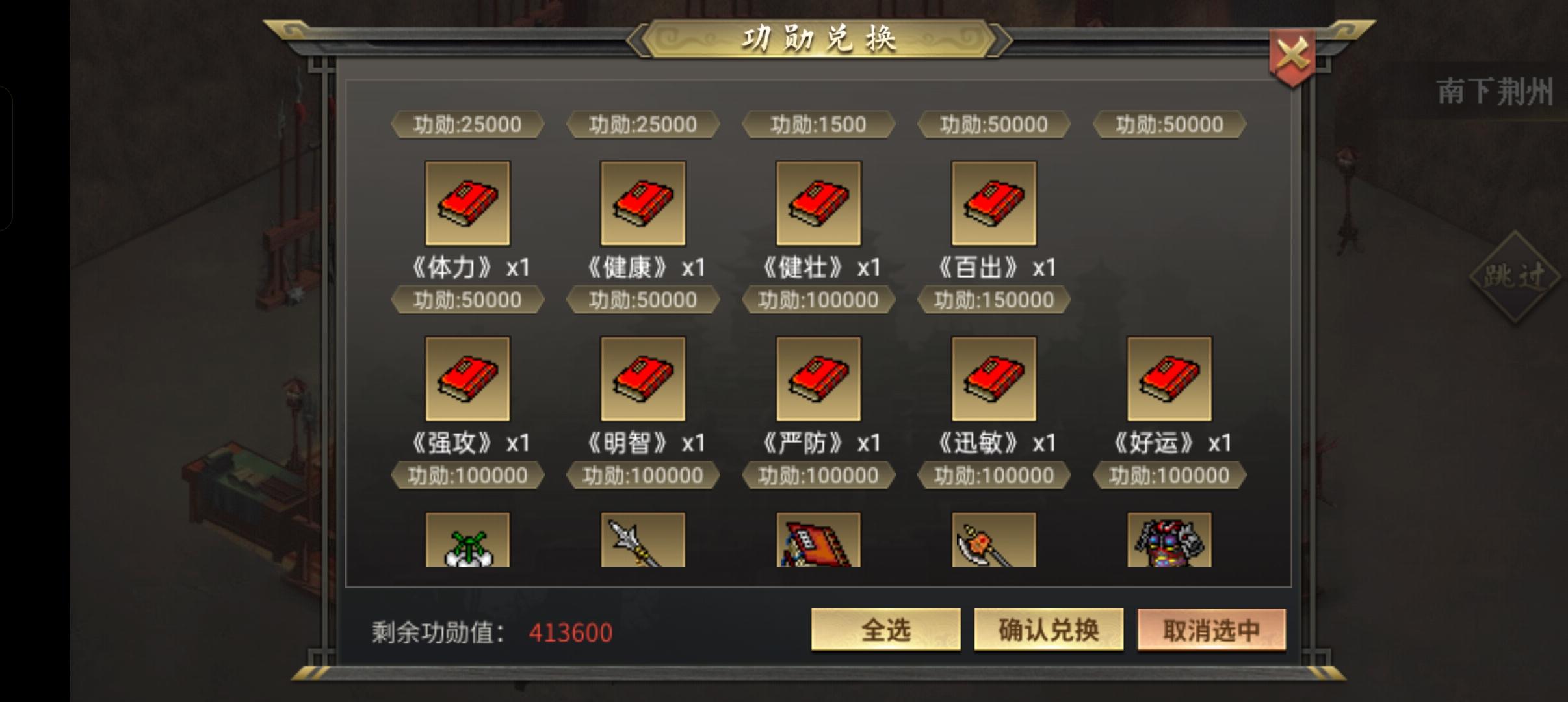Viewport: 1568px width, 702px height.
Task: Select the 《好运》 book icon
Action: coord(1169,379)
